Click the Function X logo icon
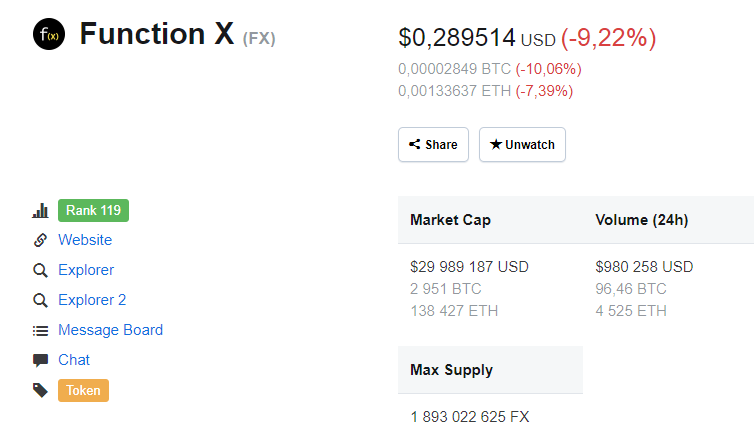The width and height of the screenshot is (754, 435). (x=48, y=36)
